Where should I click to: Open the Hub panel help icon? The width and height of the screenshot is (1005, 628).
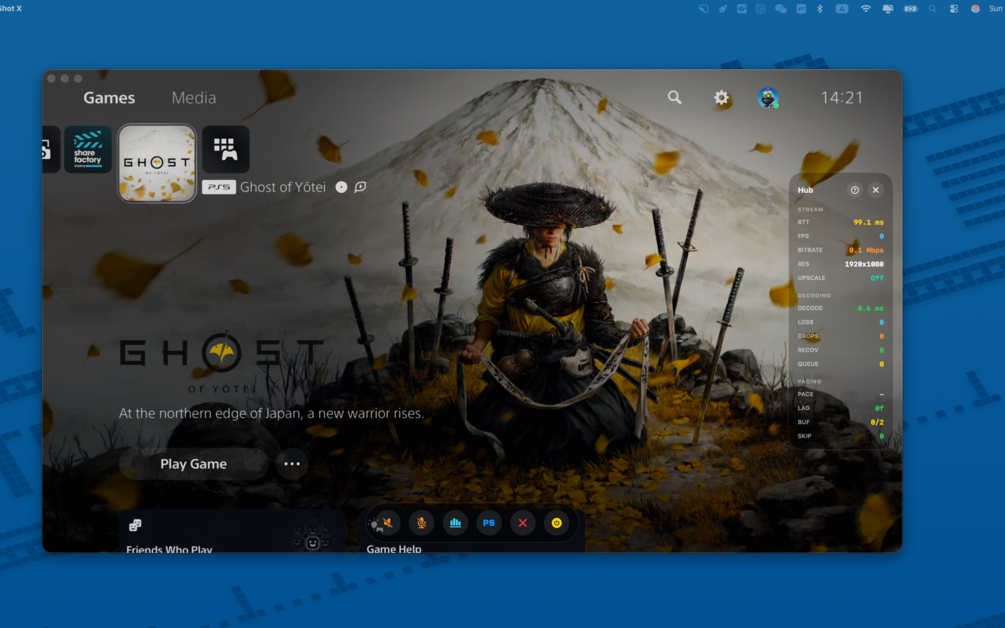(854, 190)
